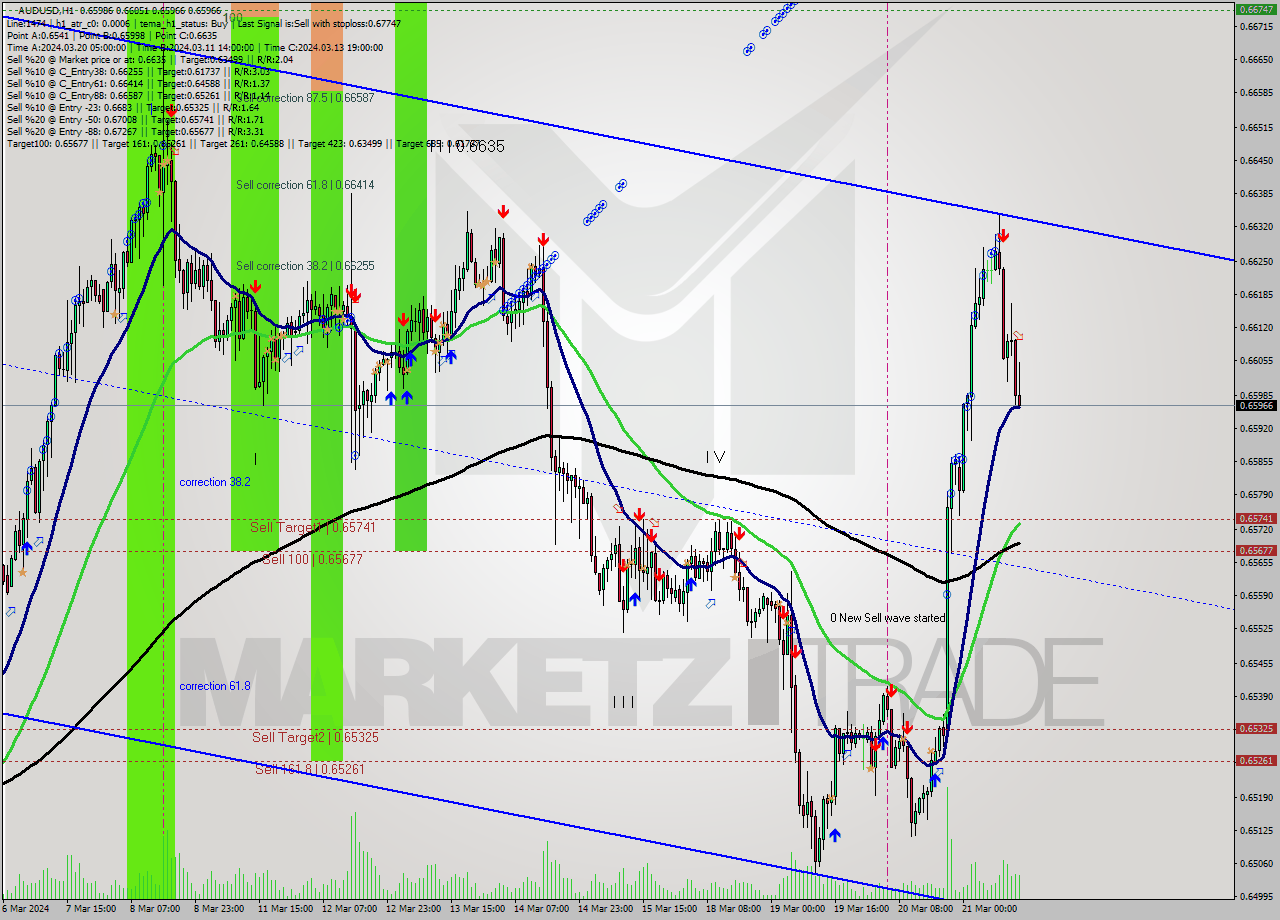1280x920 pixels.
Task: Select the 'Sell correction 87.5 | 0.66587' label
Action: point(305,98)
